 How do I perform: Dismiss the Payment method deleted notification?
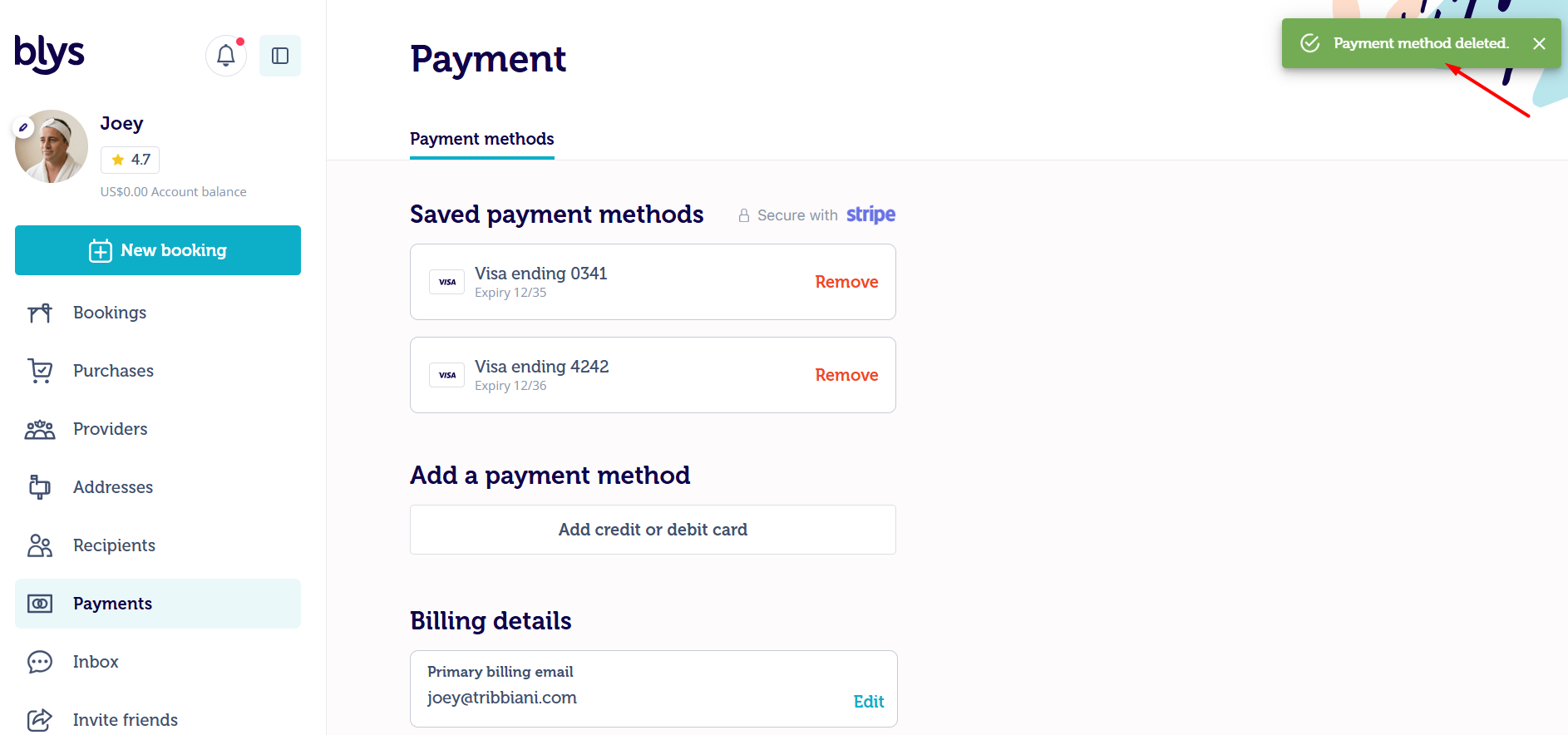pyautogui.click(x=1540, y=43)
